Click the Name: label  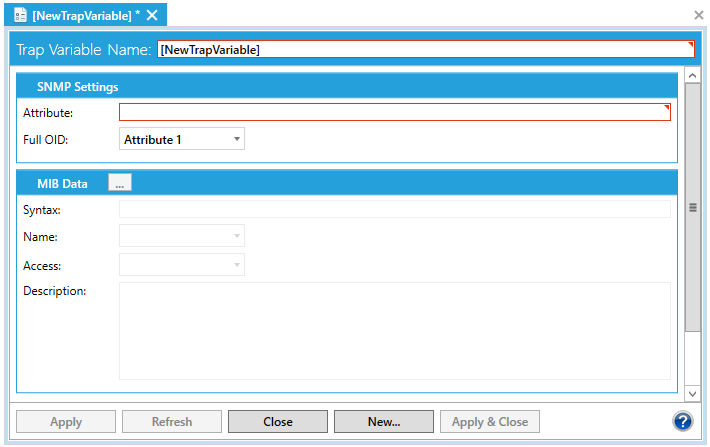tap(40, 237)
